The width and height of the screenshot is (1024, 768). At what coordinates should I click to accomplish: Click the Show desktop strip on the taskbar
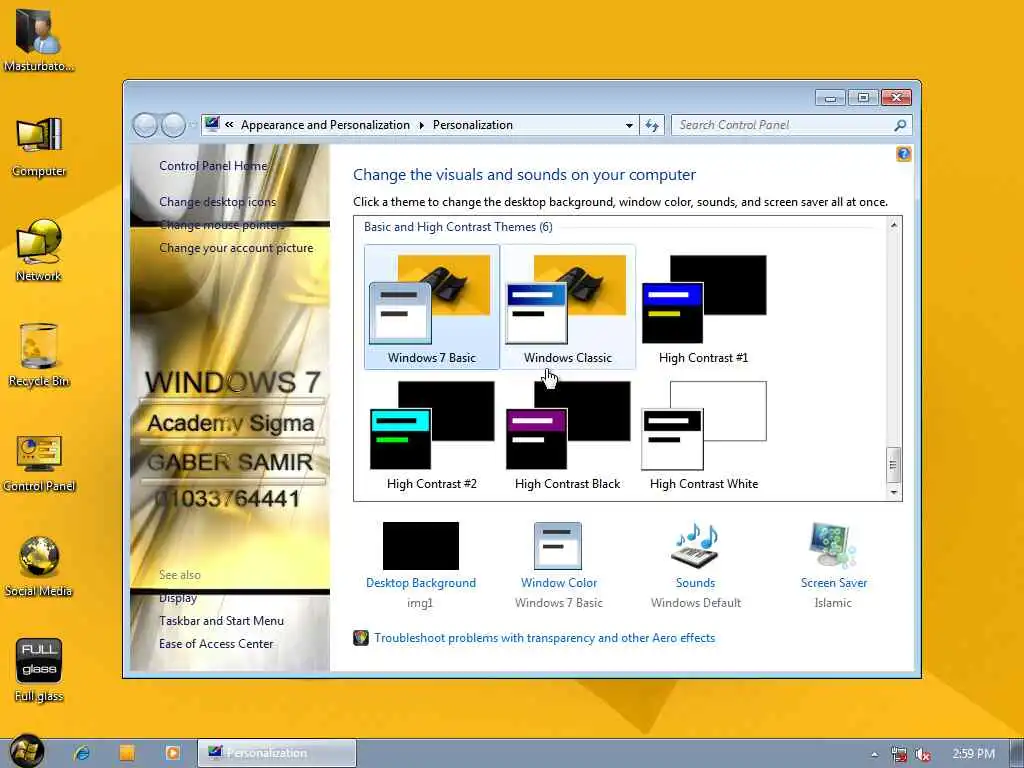[x=1016, y=753]
